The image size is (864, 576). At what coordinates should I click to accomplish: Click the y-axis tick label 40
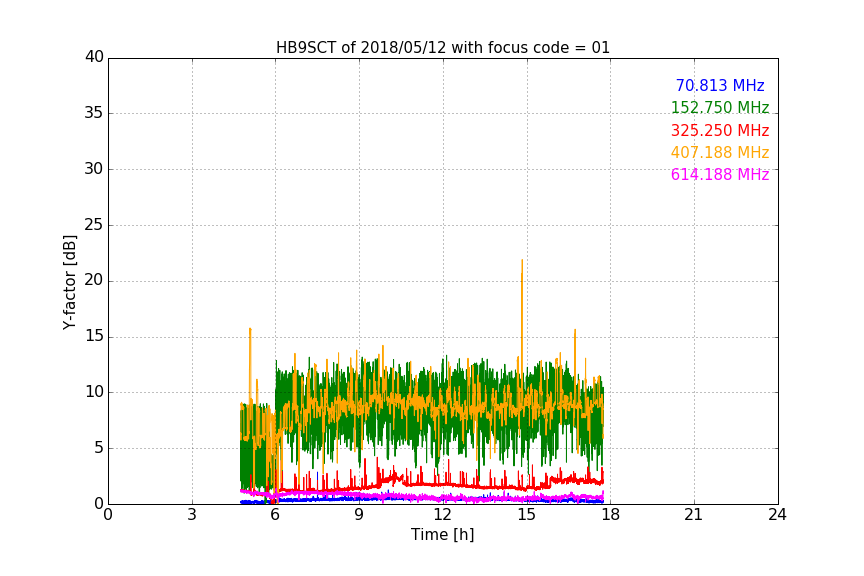tap(94, 57)
